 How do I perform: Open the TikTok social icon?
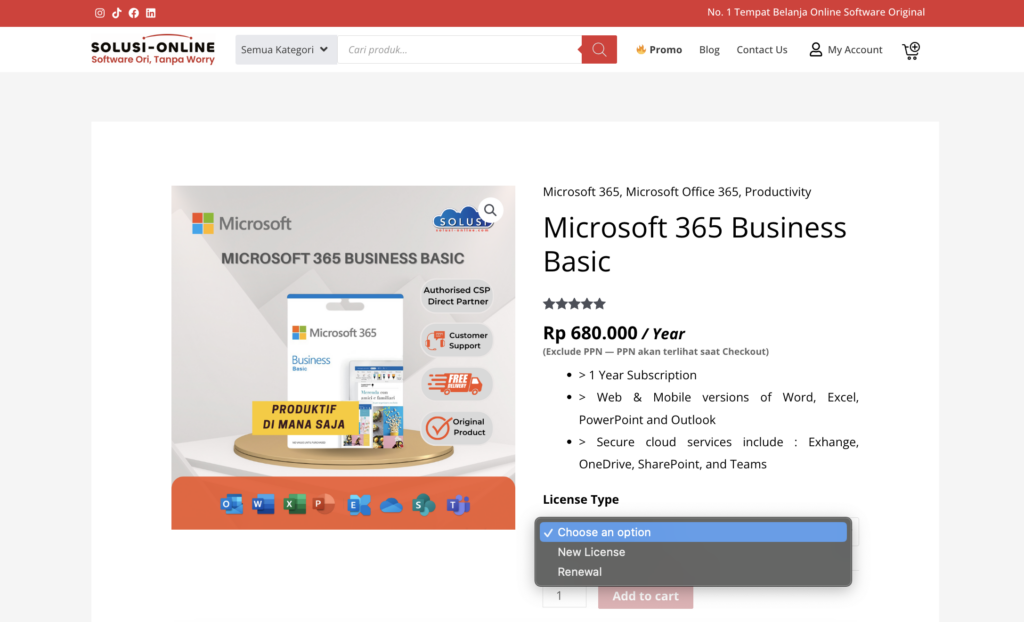(116, 13)
